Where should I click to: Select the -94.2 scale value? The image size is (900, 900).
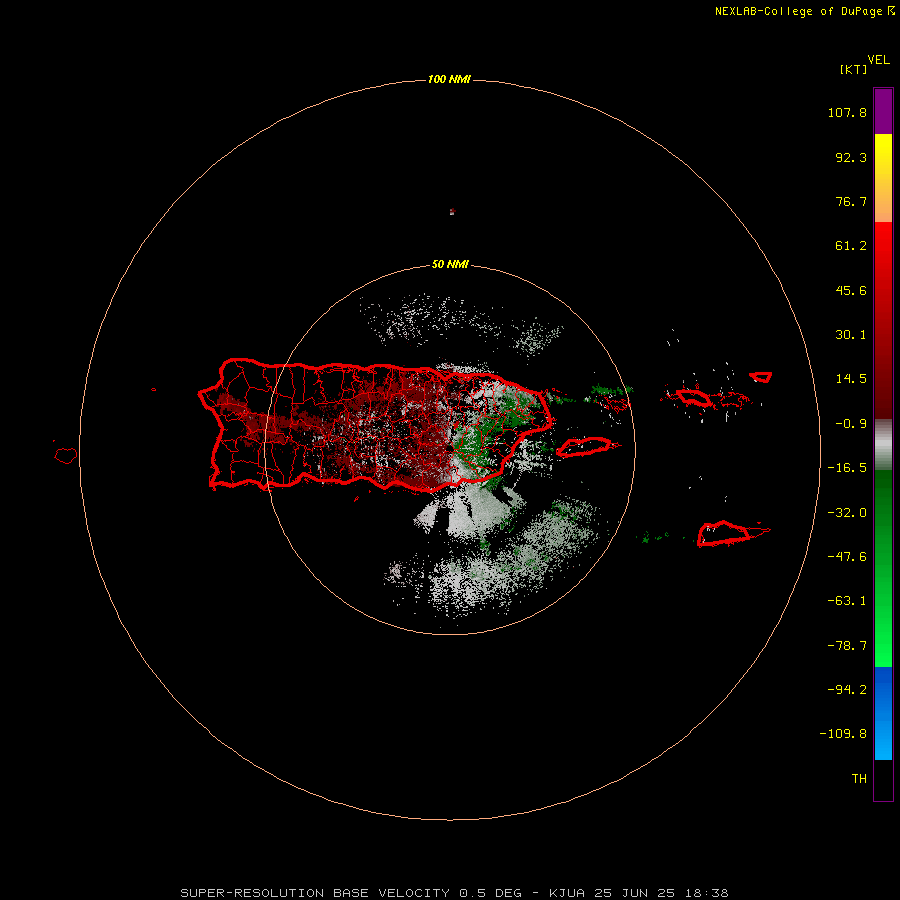click(x=847, y=689)
